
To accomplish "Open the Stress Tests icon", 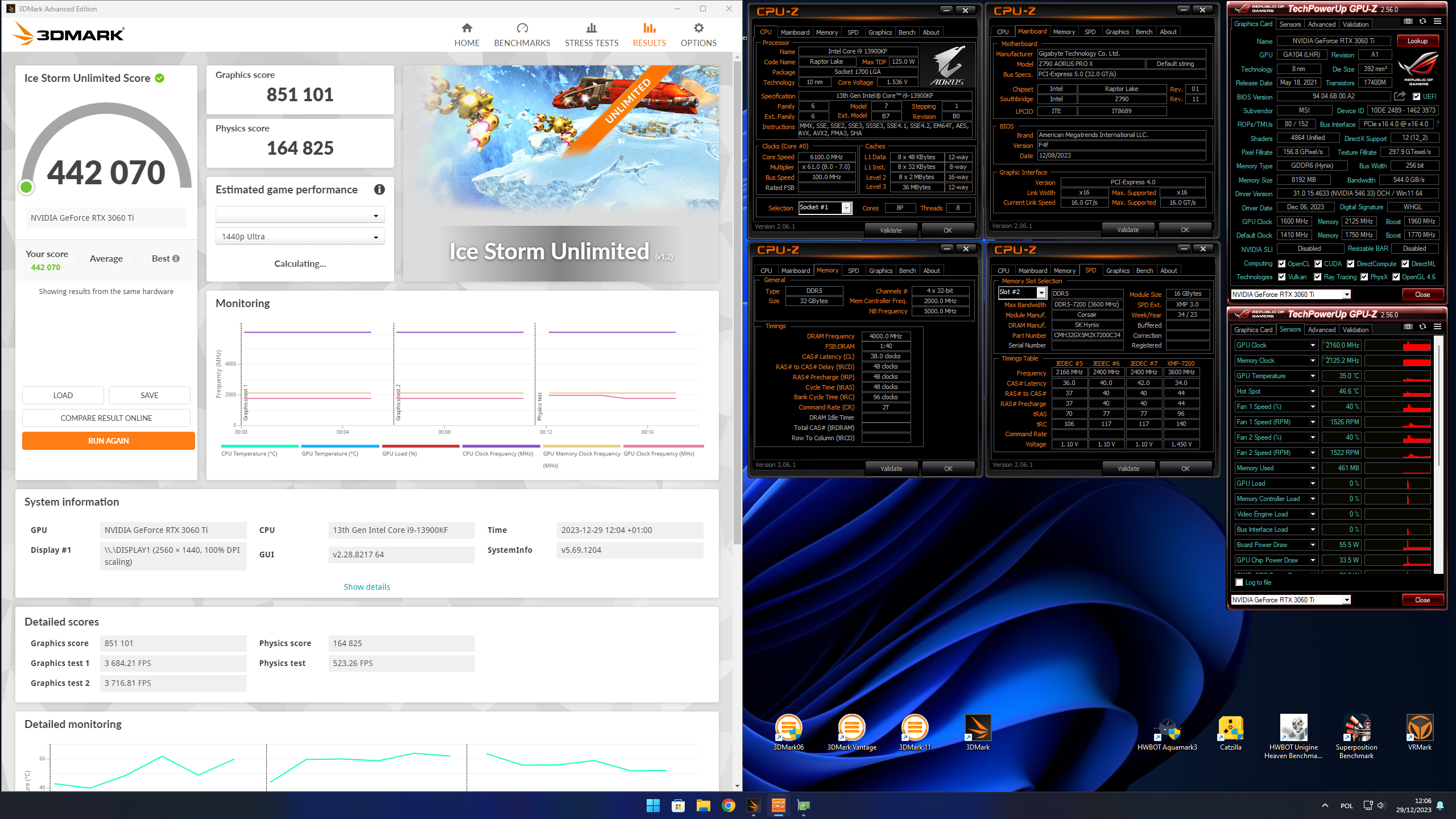I will pos(591,28).
